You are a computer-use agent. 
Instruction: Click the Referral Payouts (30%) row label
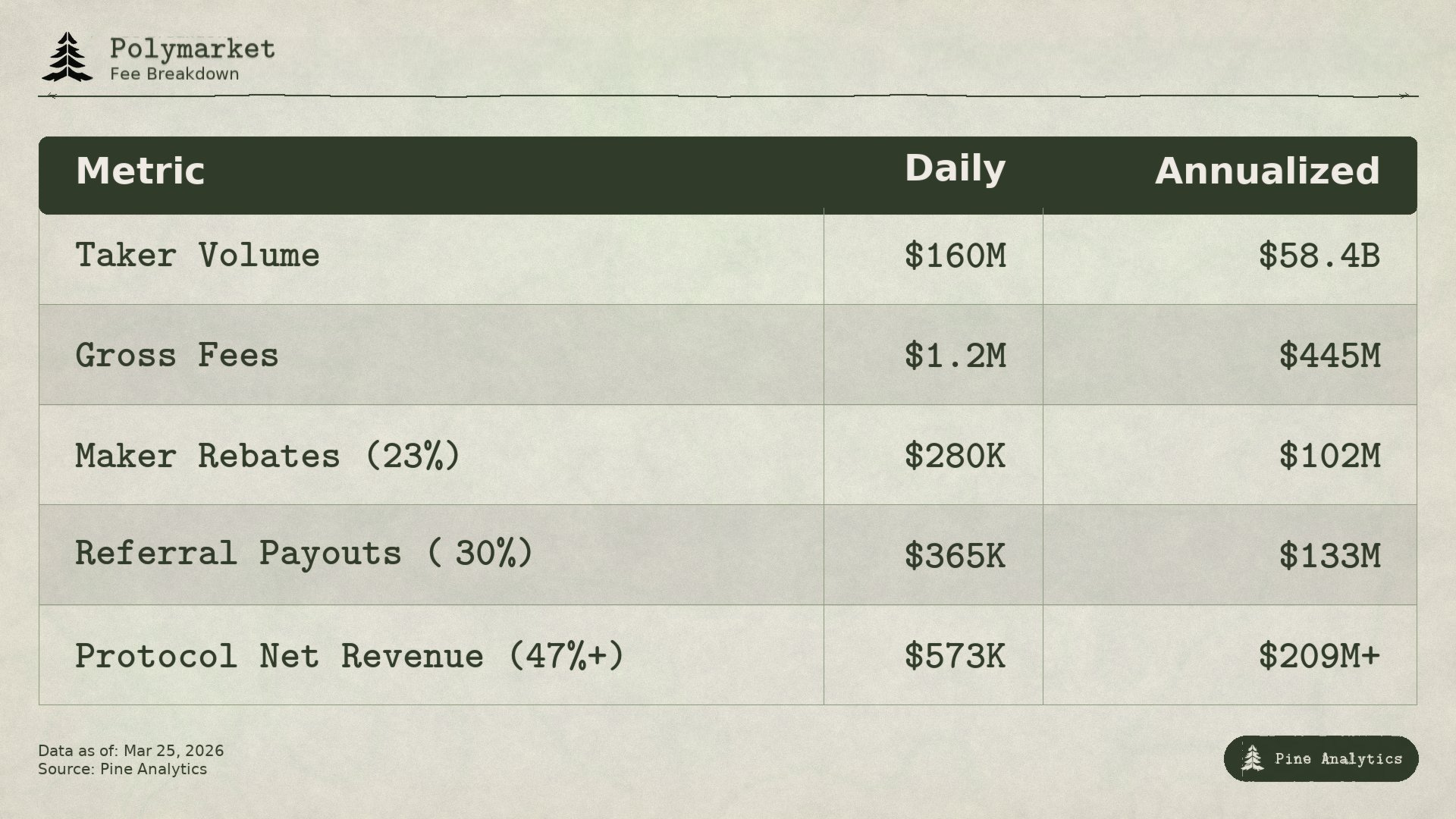tap(304, 554)
